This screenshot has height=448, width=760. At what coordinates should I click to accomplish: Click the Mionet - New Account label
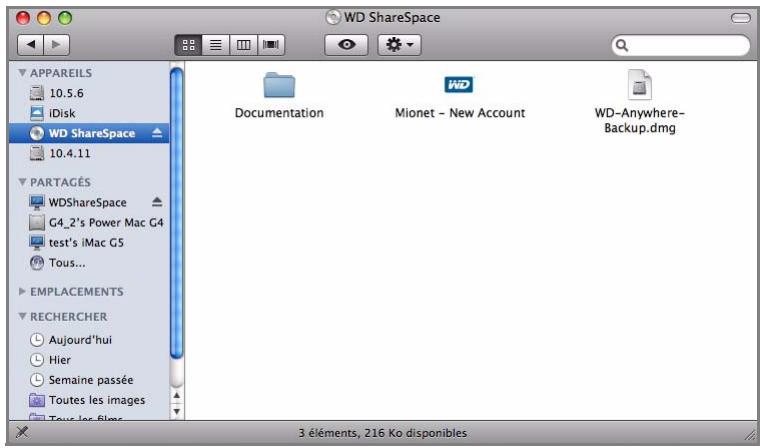click(459, 113)
